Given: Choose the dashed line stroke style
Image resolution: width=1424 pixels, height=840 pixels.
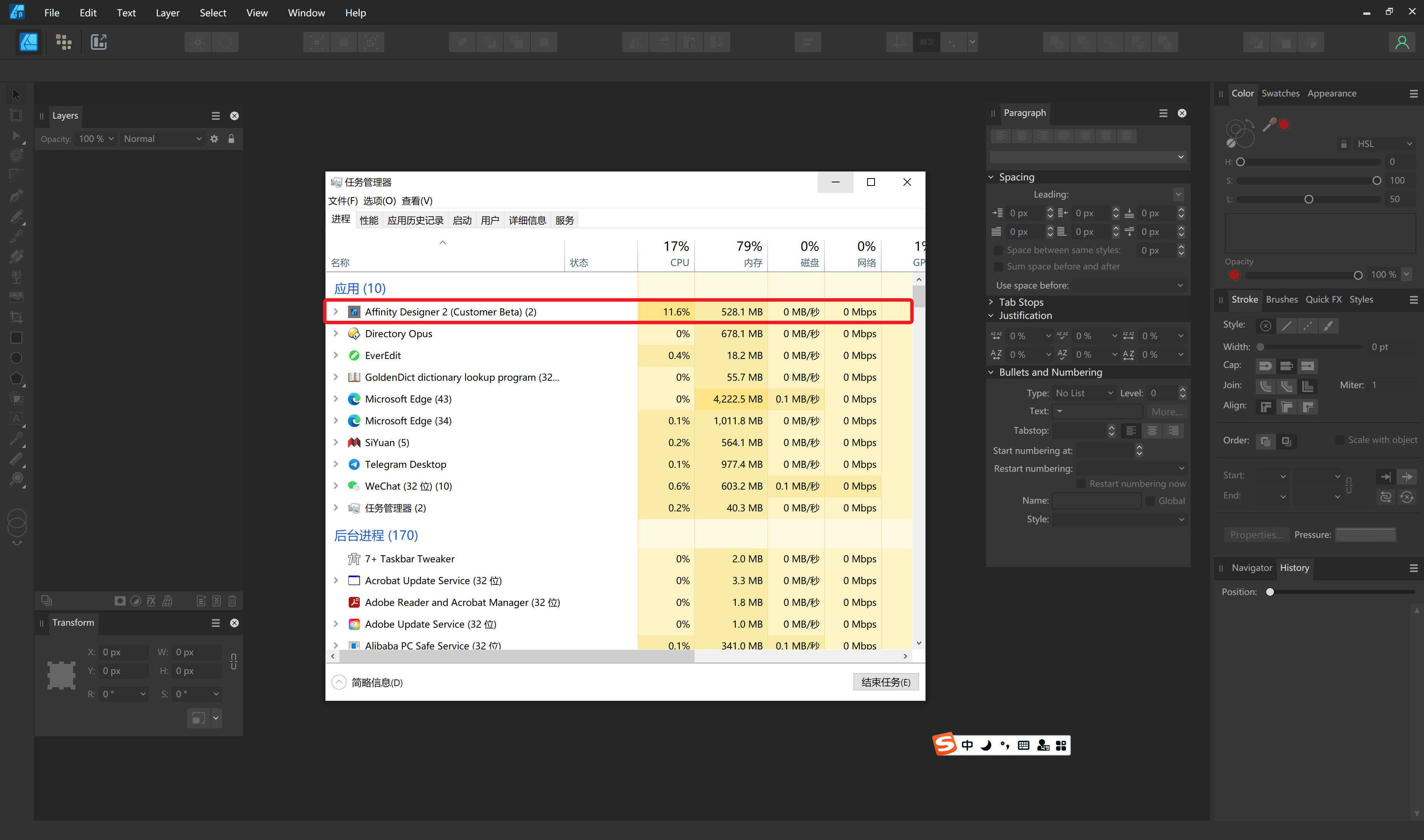Looking at the screenshot, I should pyautogui.click(x=1307, y=325).
